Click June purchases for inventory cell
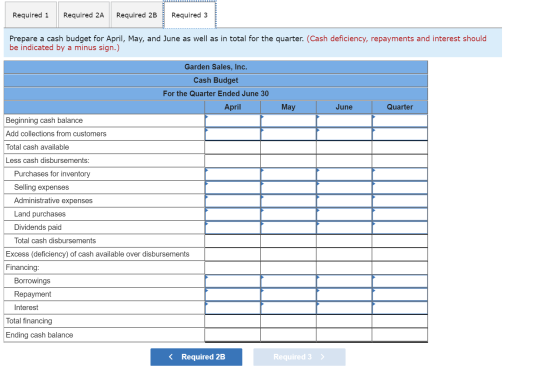560x368 pixels. tap(344, 174)
